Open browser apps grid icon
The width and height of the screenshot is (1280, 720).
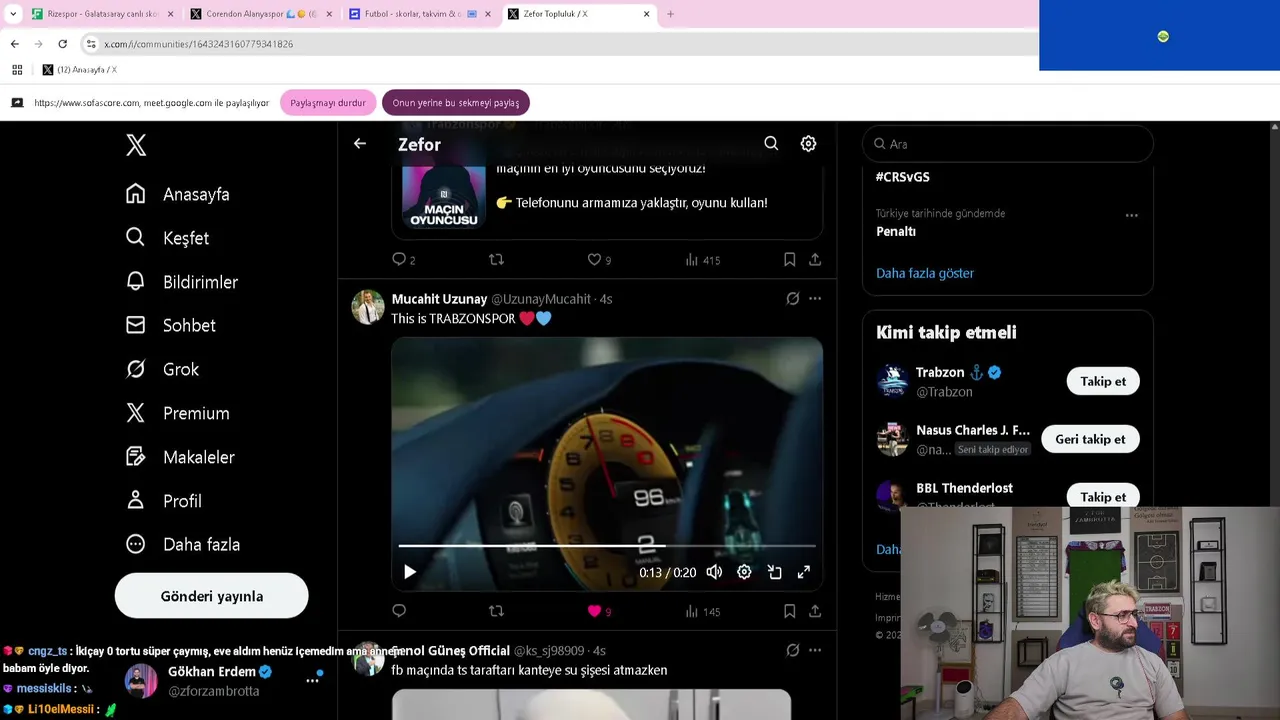coord(17,70)
